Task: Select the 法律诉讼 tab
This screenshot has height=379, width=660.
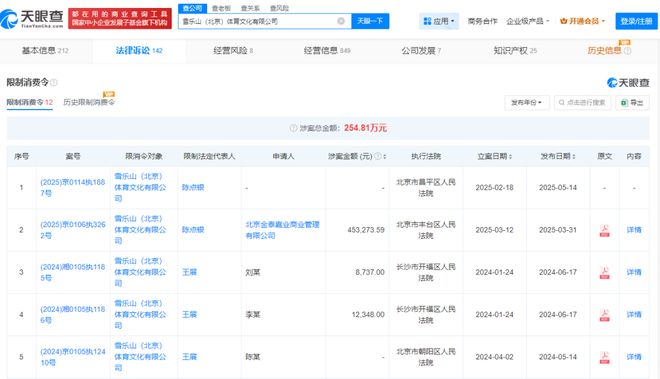Action: pos(139,51)
